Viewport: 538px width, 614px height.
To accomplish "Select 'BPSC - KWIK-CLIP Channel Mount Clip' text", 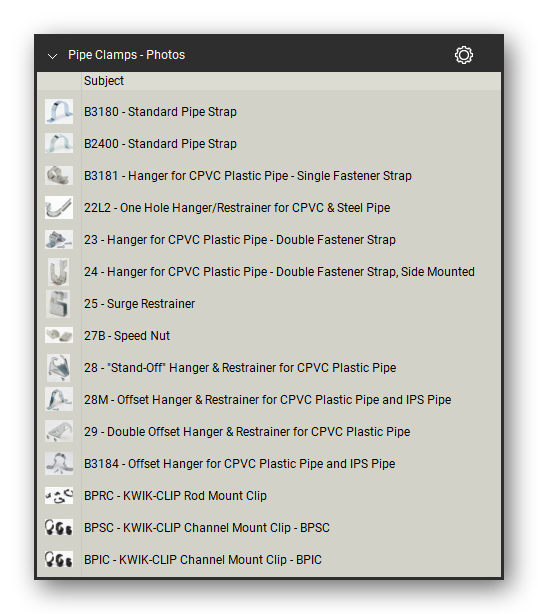I will point(207,528).
